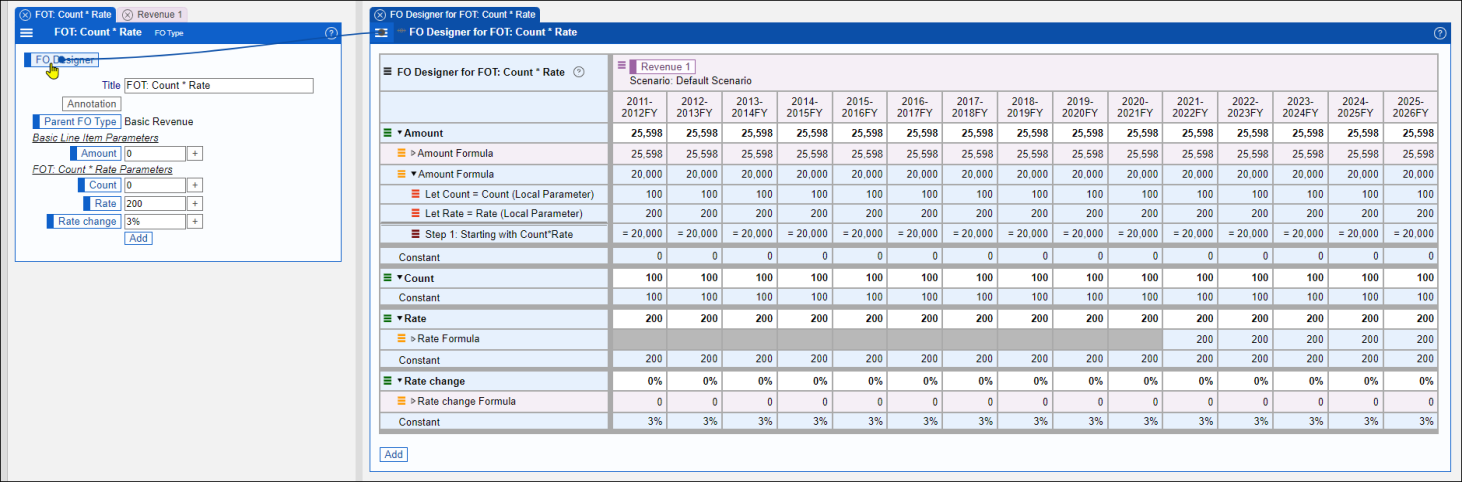Open red menu icon of Let Count row
1462x482 pixels.
point(416,194)
